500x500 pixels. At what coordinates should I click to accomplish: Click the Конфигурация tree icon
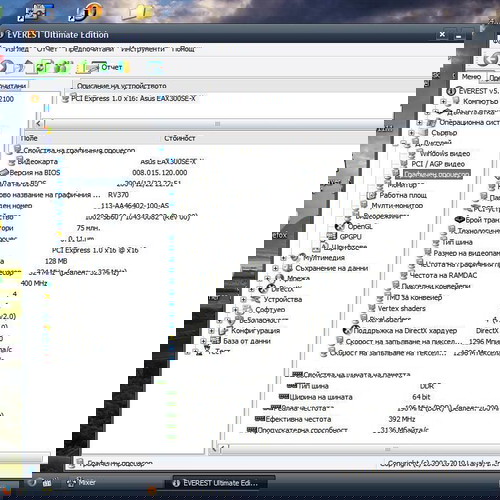[x=223, y=330]
